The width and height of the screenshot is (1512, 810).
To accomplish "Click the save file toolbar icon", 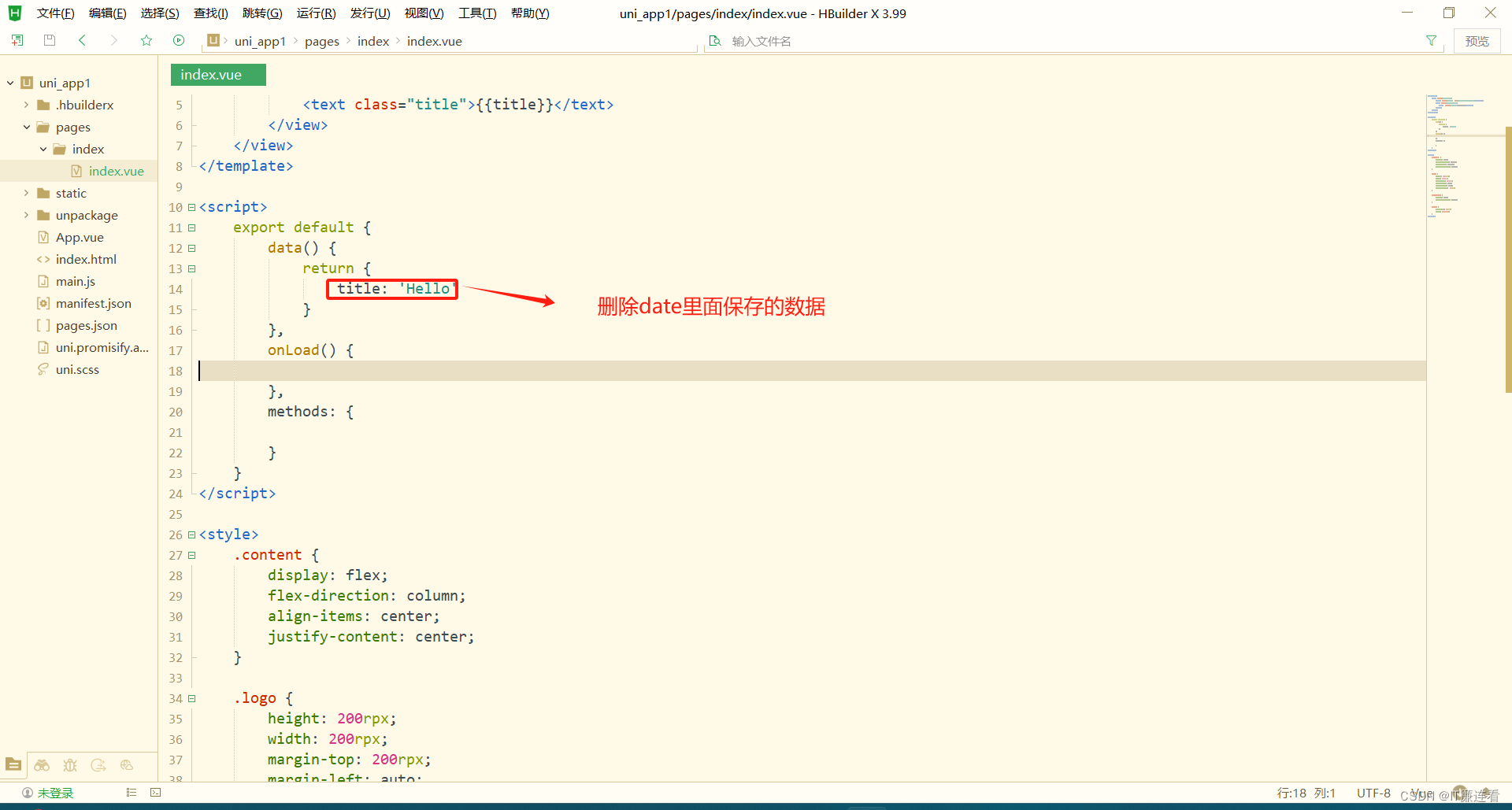I will coord(50,40).
